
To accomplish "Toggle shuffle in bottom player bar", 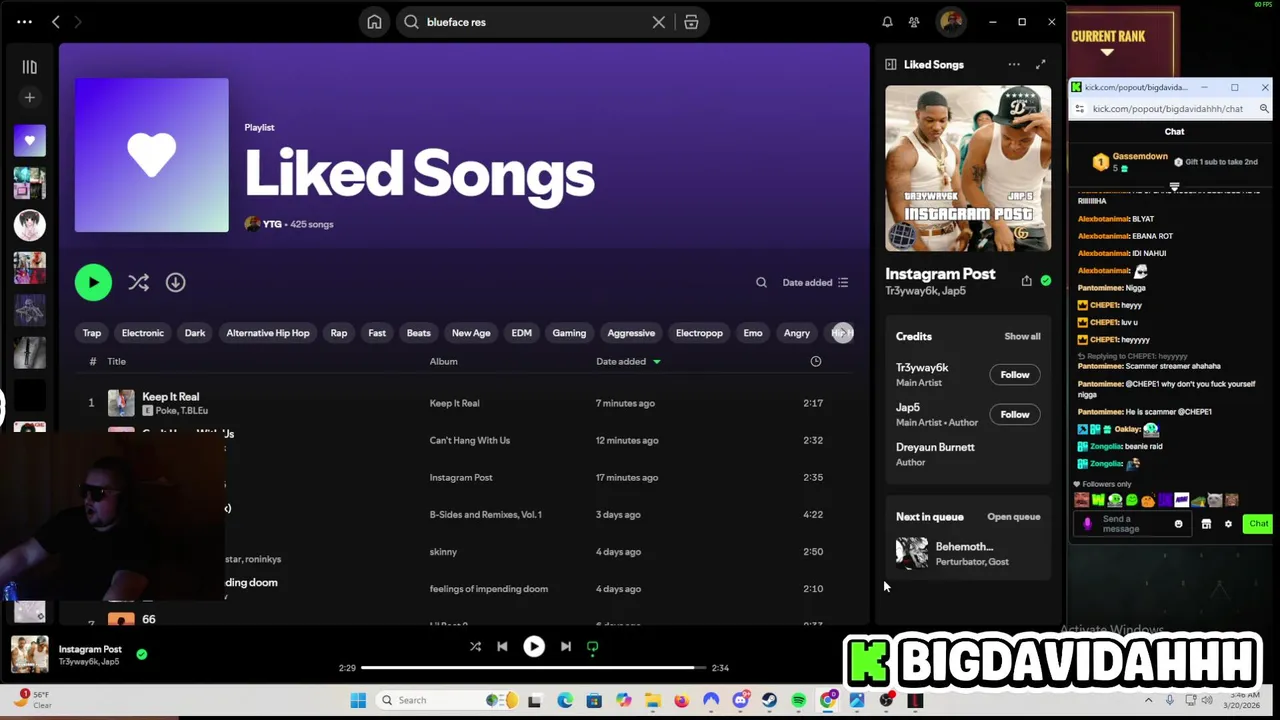I will (475, 646).
